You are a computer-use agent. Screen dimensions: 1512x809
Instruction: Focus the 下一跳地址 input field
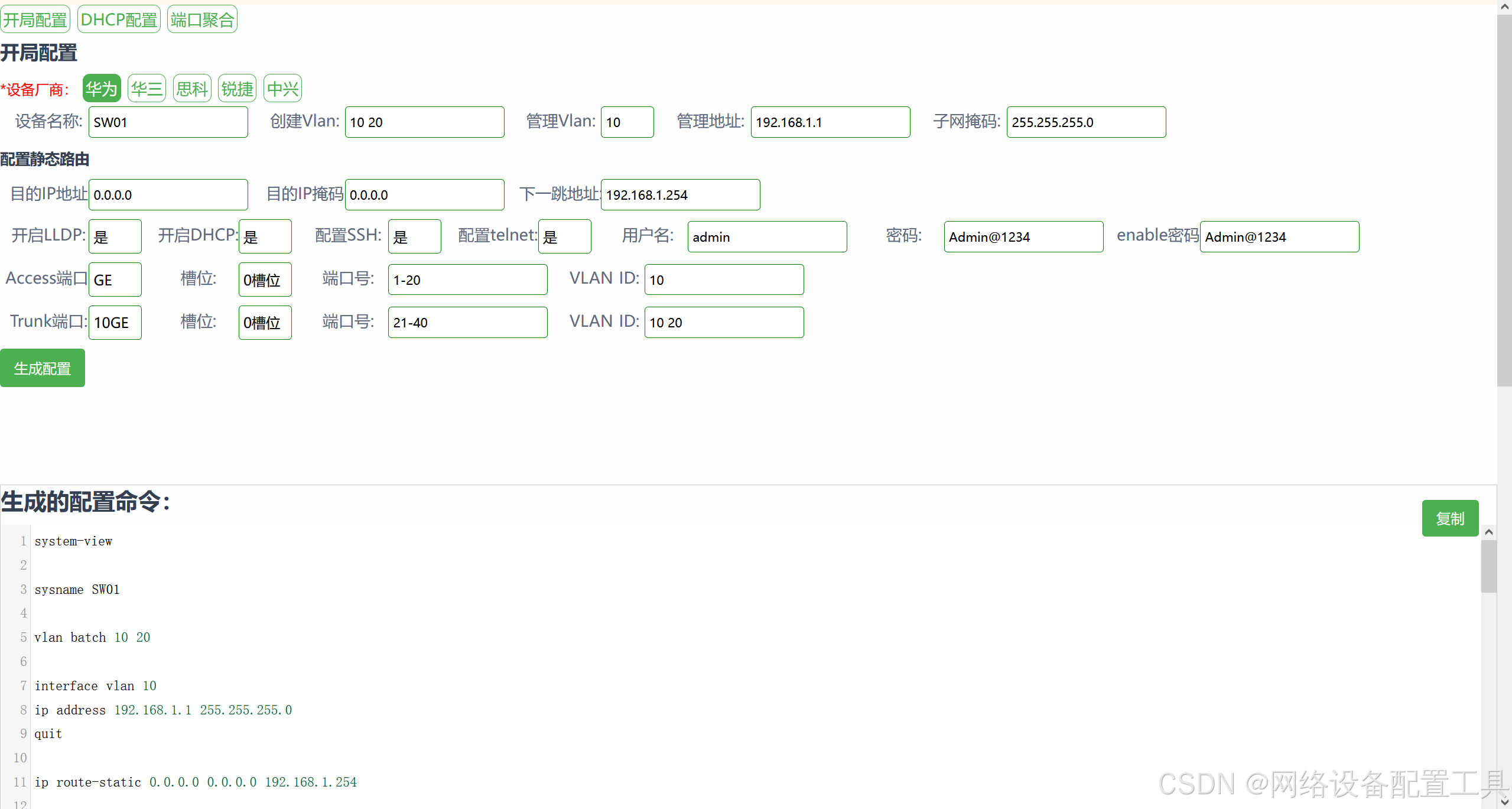680,195
